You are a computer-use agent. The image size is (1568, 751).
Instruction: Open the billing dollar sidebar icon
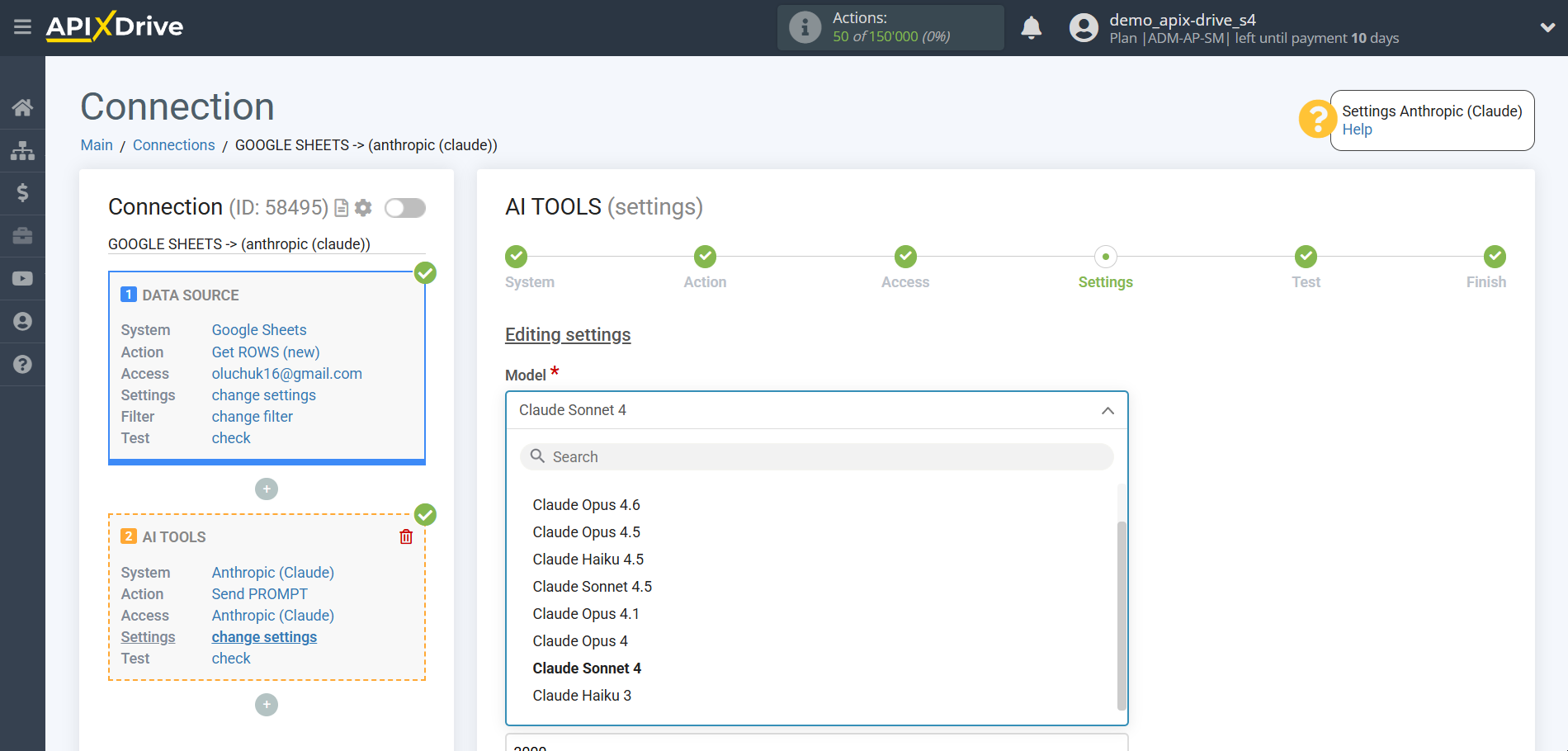(22, 193)
